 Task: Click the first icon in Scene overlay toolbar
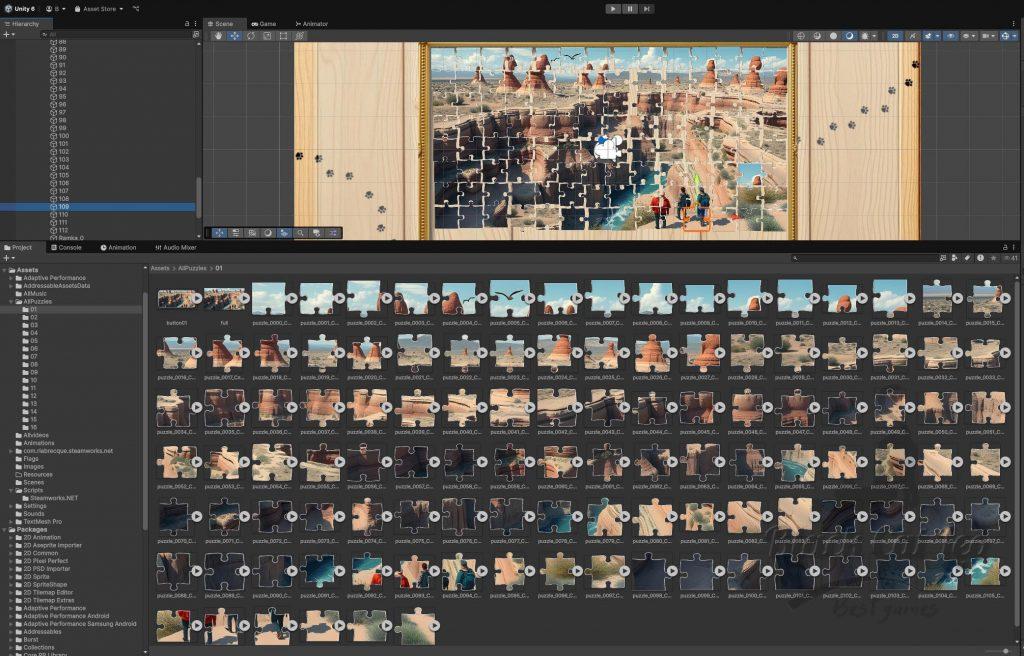[x=219, y=233]
